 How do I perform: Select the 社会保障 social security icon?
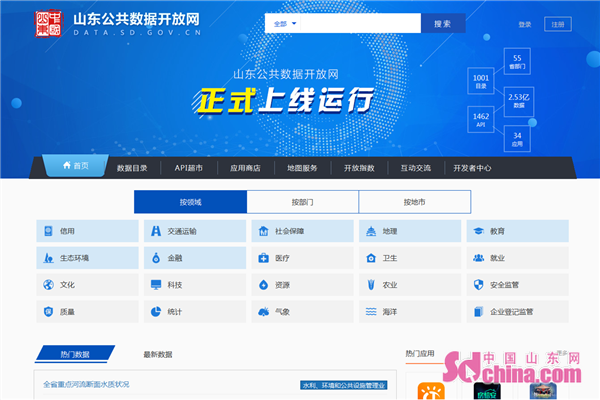[263, 231]
